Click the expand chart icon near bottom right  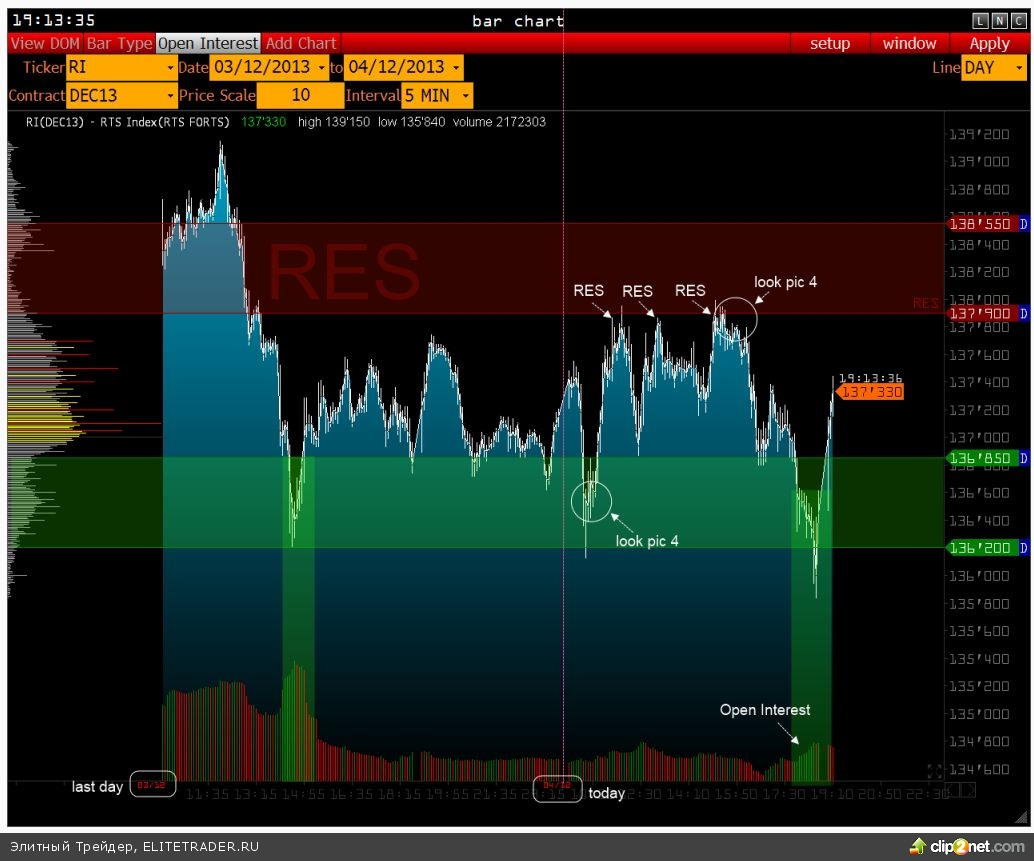click(935, 771)
